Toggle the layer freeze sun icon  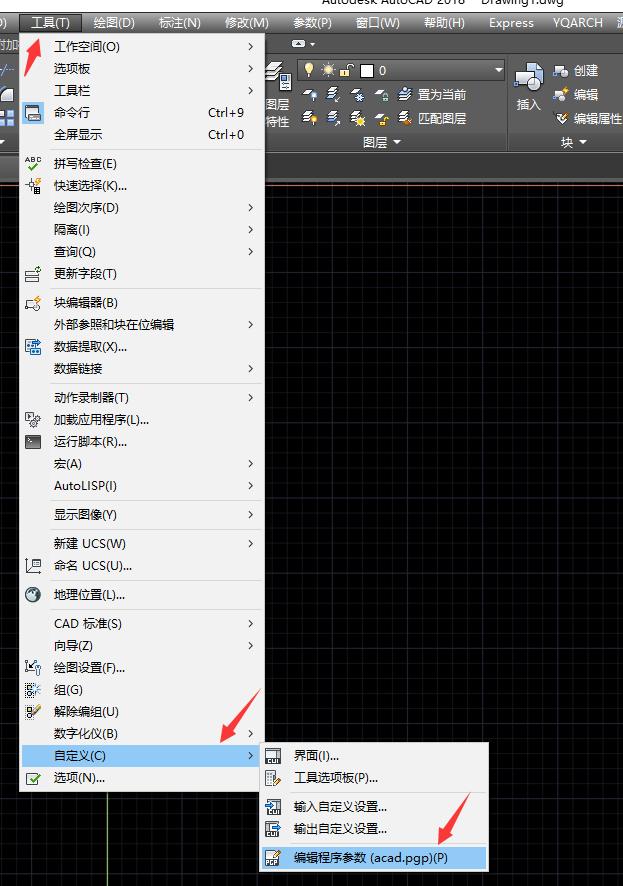coord(328,70)
